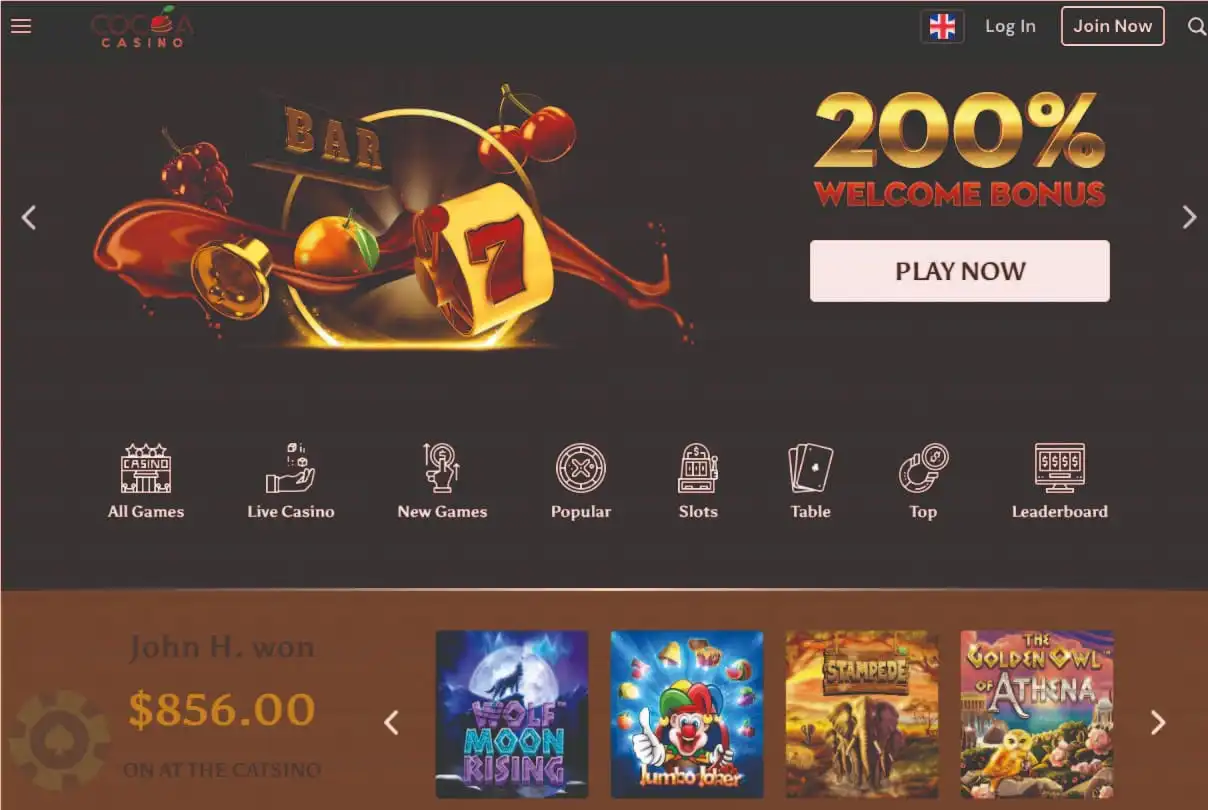The width and height of the screenshot is (1208, 810).
Task: Select the Table cards icon
Action: tap(810, 468)
